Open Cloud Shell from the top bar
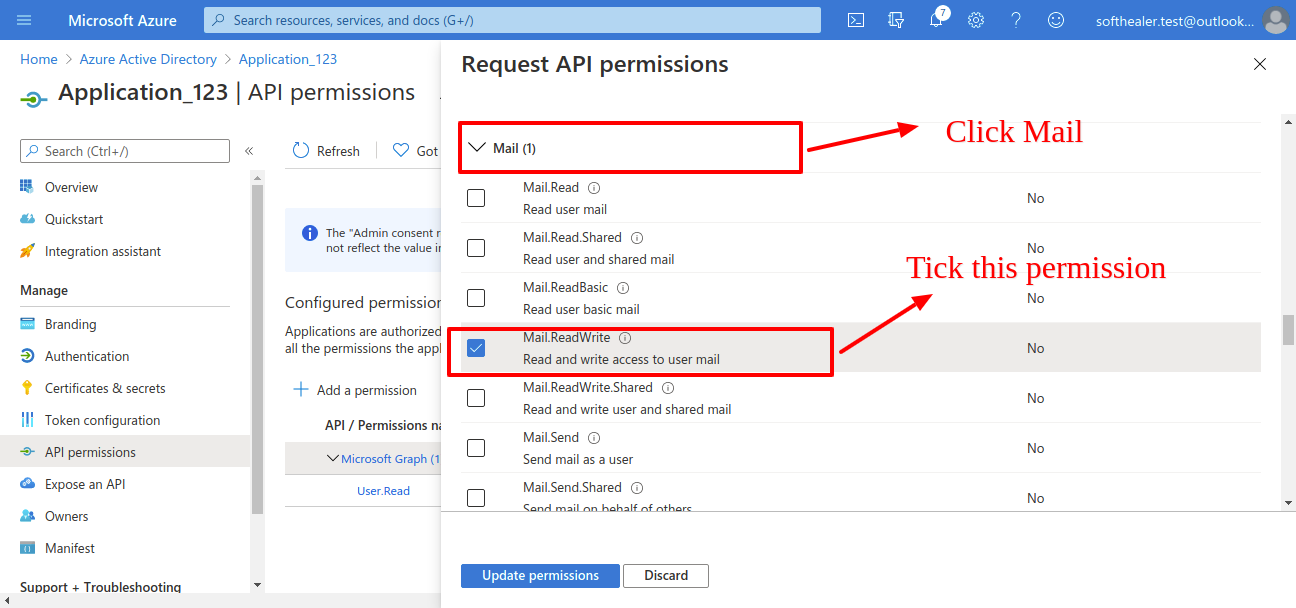This screenshot has width=1296, height=608. tap(856, 20)
